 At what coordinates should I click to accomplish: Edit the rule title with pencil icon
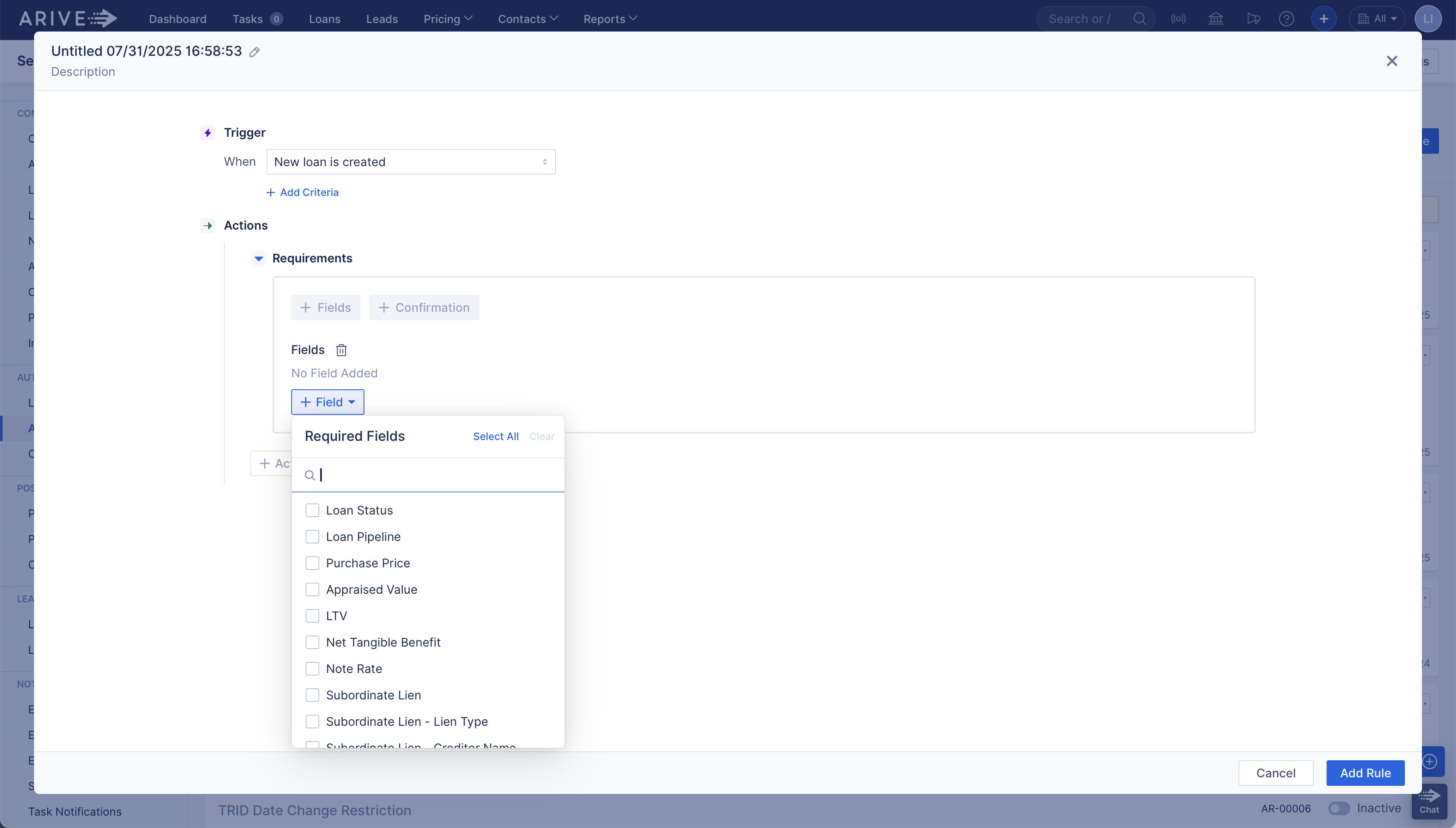point(254,51)
